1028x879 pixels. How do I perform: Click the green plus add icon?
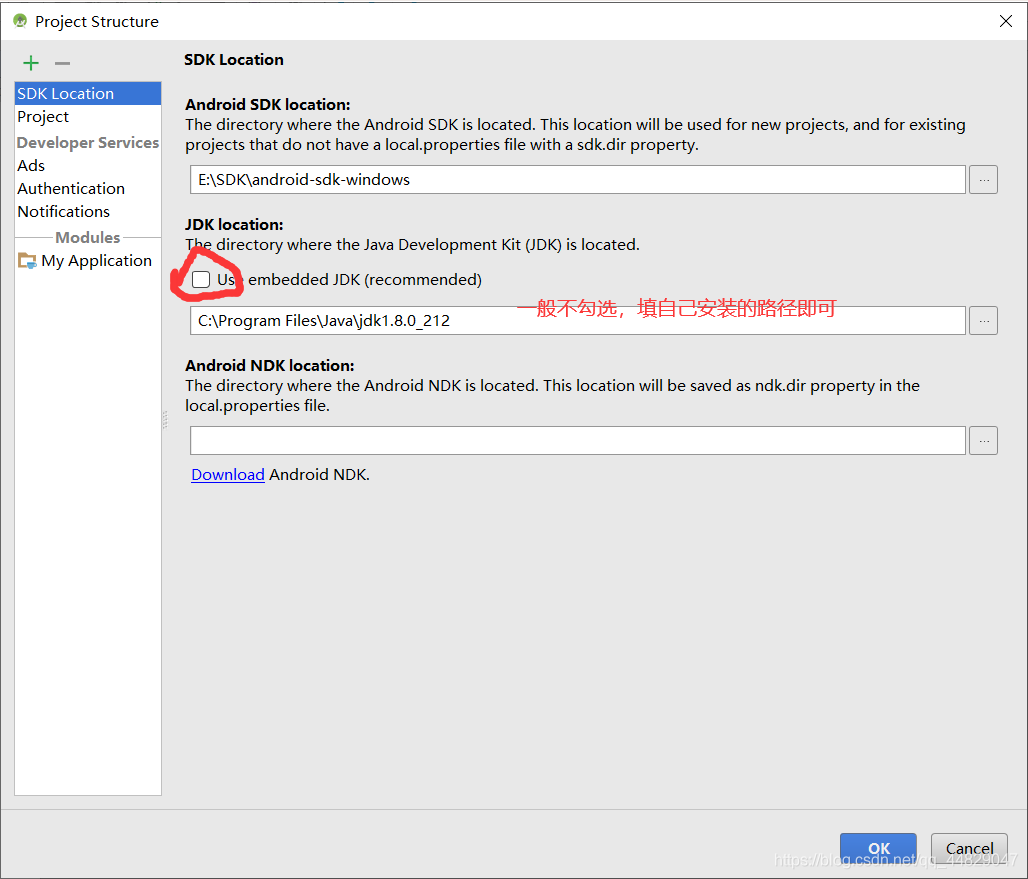[31, 63]
